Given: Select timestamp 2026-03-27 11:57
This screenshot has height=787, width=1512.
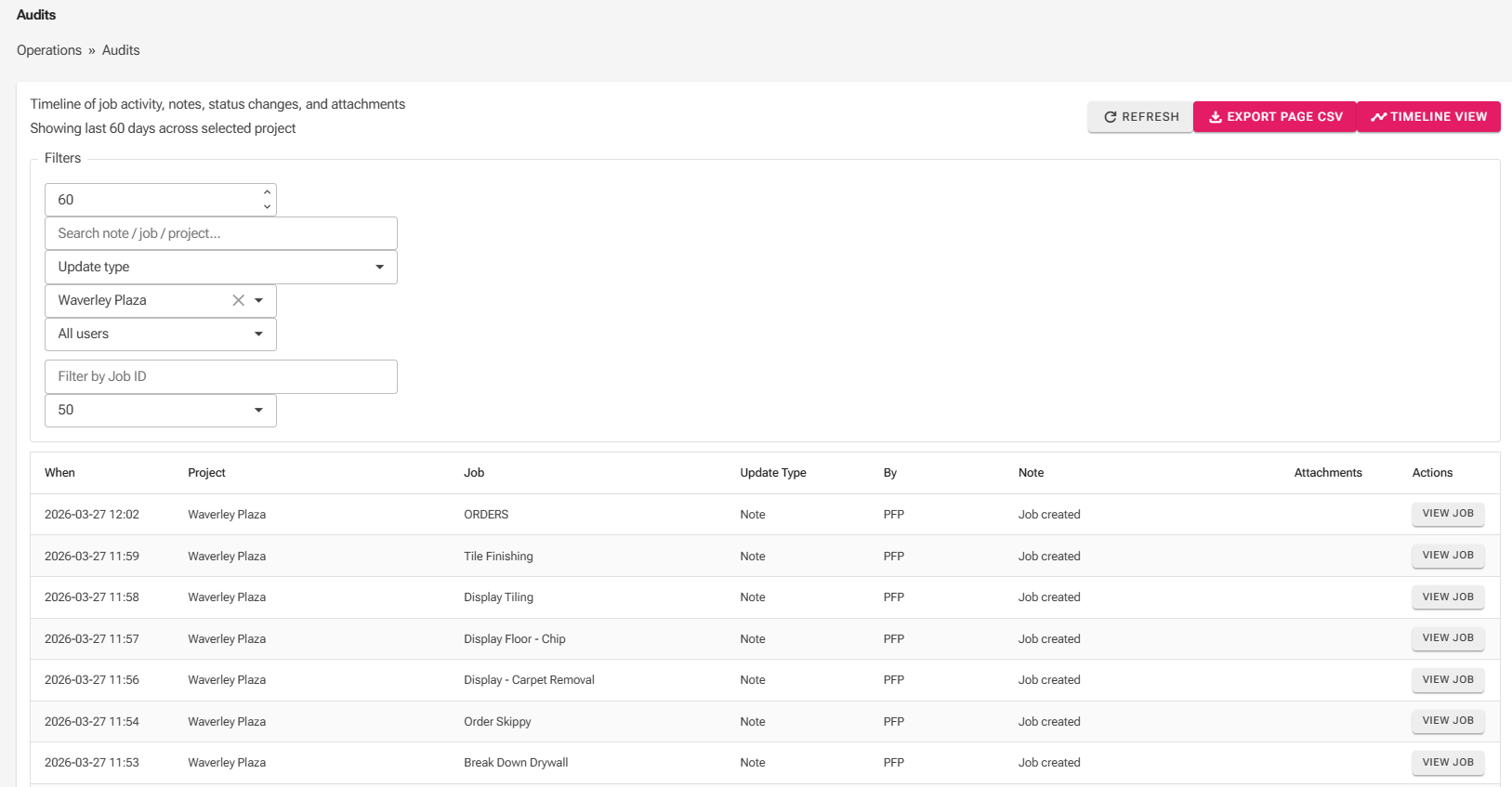Looking at the screenshot, I should (92, 639).
